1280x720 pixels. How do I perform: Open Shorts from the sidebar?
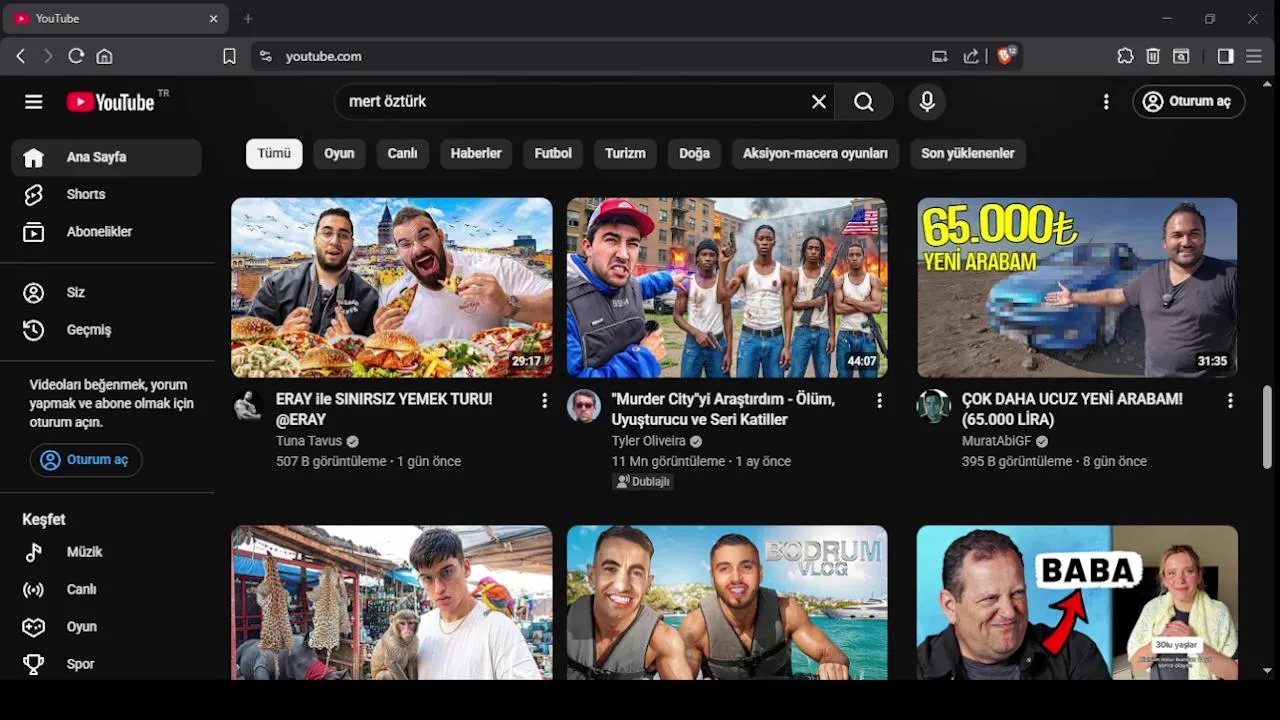coord(107,194)
